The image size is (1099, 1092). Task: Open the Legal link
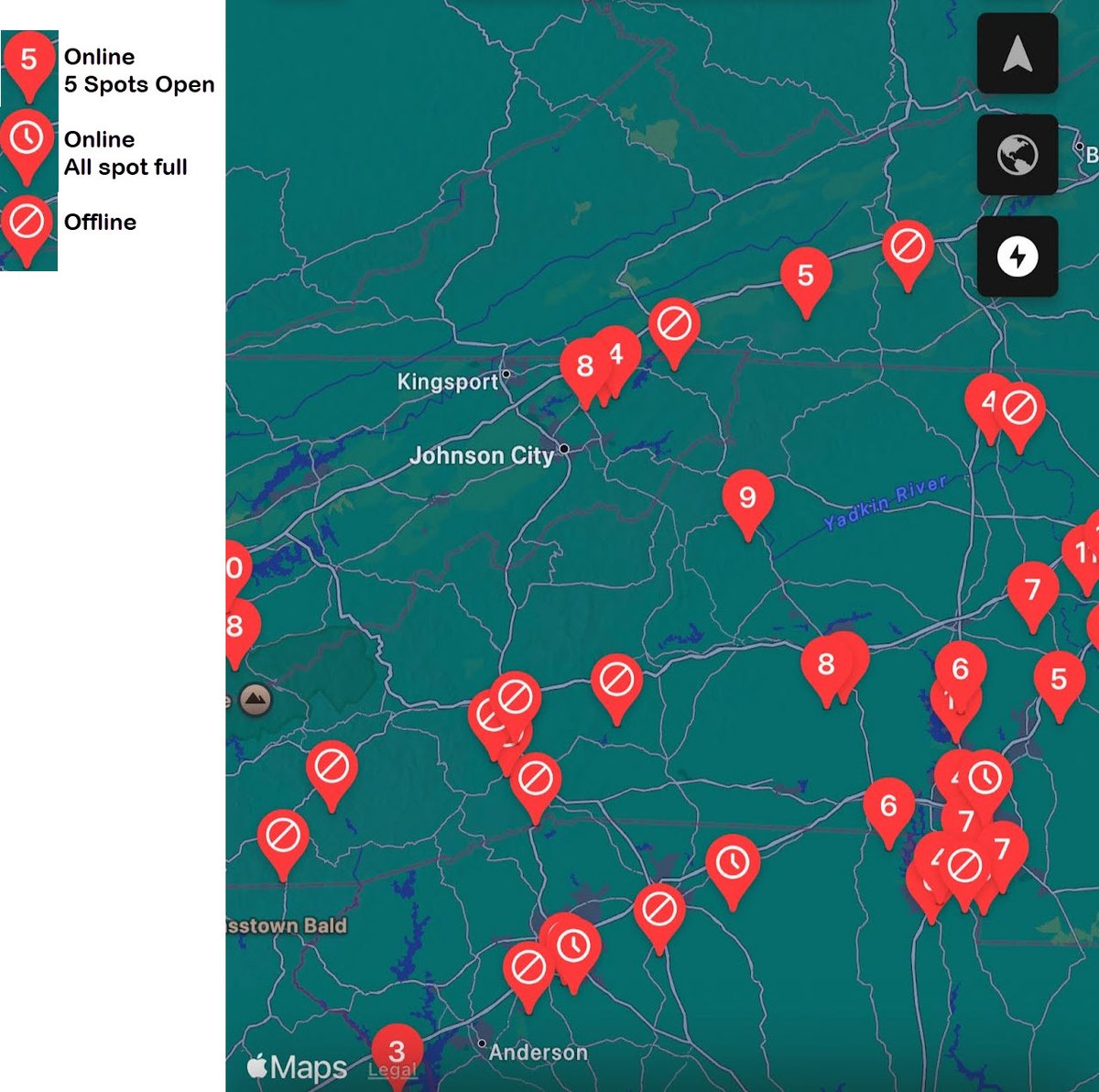392,1069
